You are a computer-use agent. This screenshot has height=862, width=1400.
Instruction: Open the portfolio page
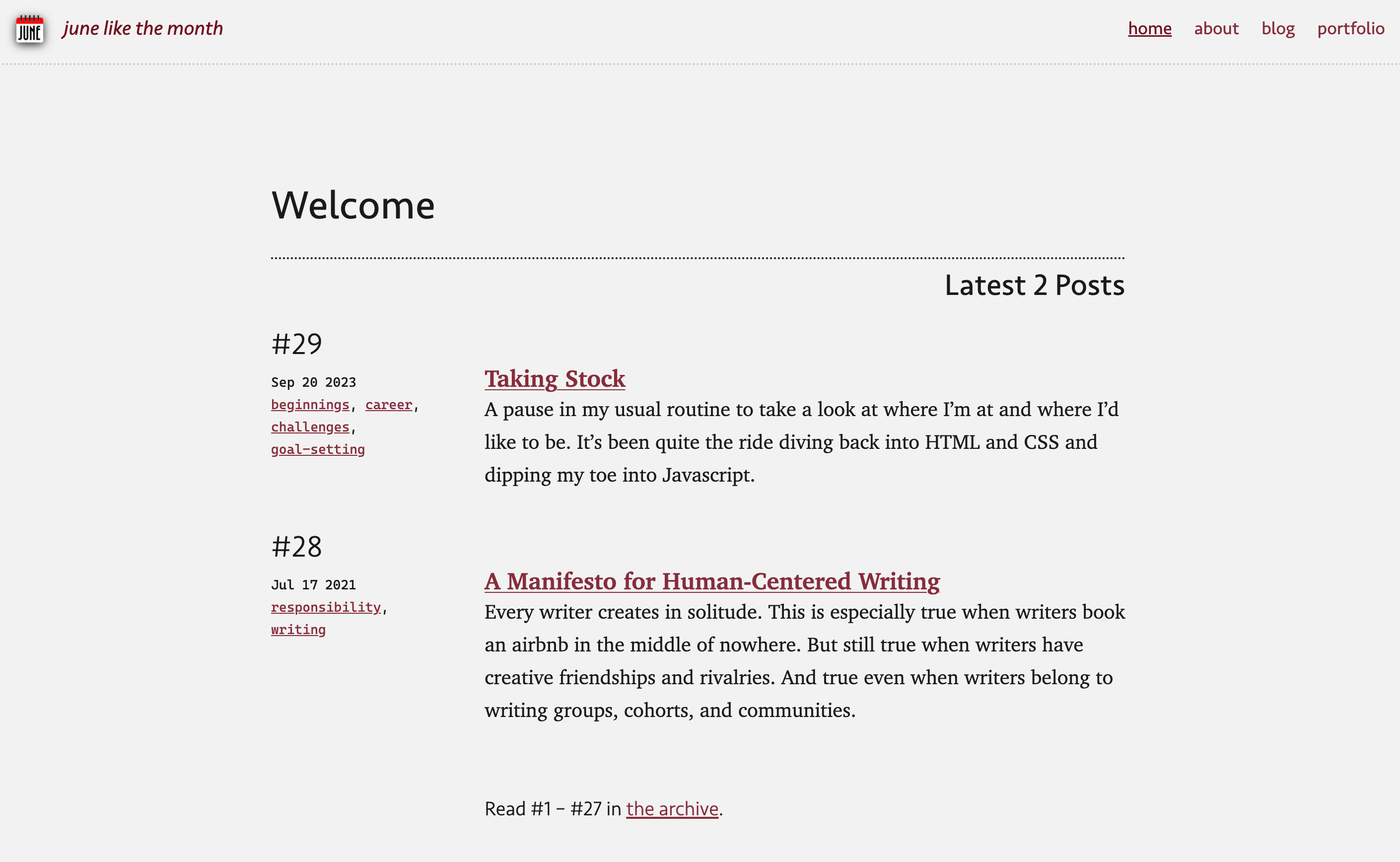click(1351, 28)
